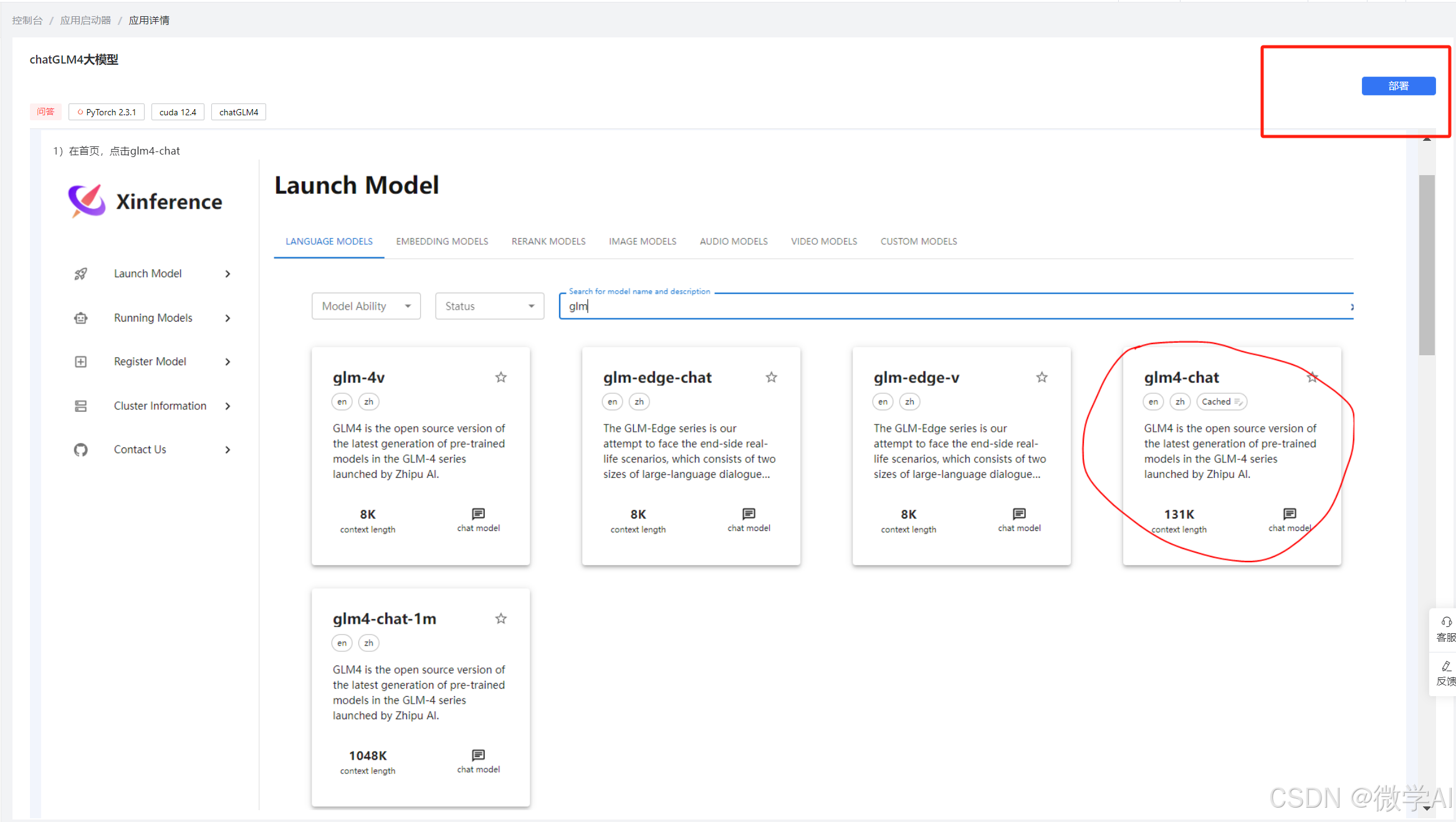1456x822 pixels.
Task: Toggle the star favorite on glm-edge-chat
Action: tap(771, 377)
